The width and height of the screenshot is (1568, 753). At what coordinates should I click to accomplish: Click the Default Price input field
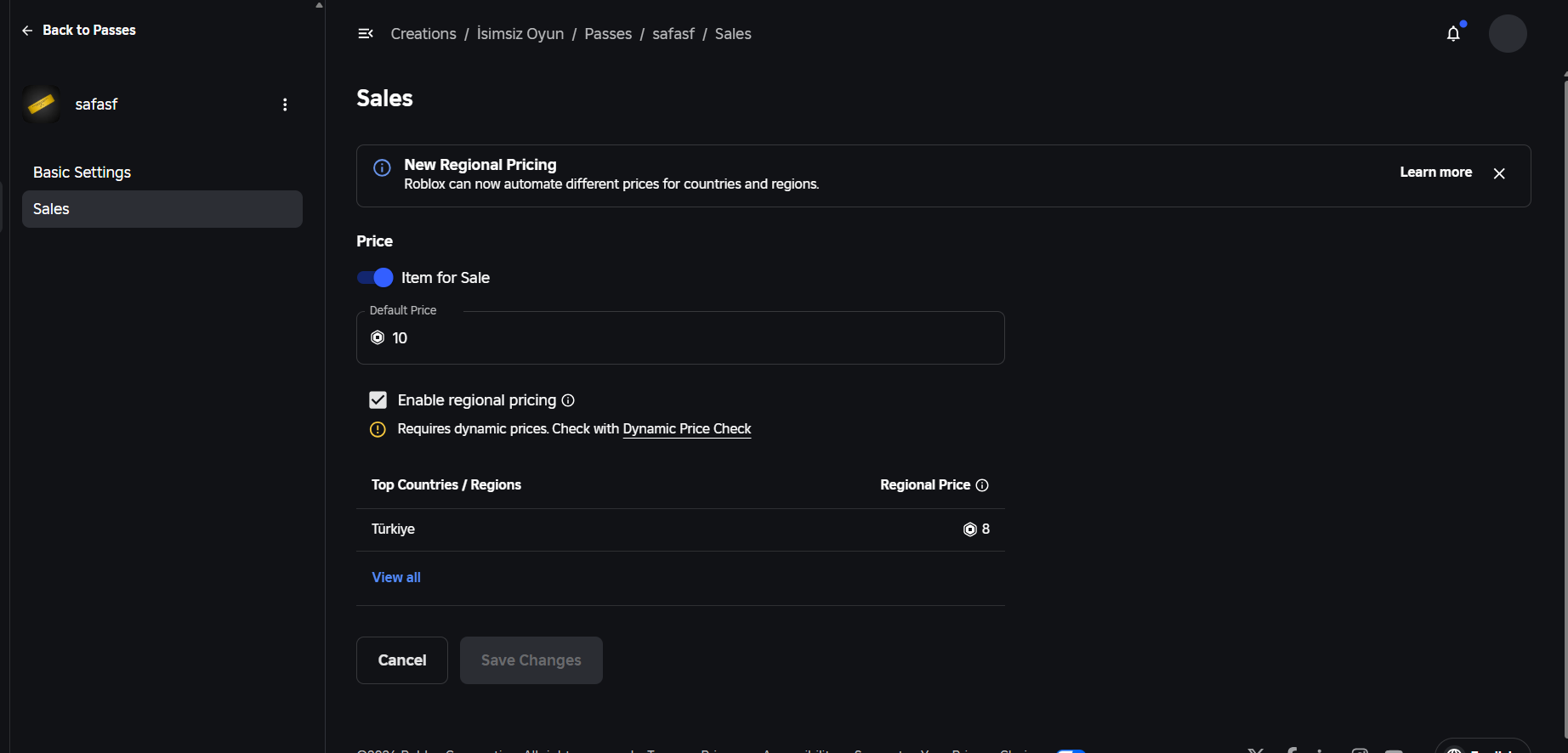pyautogui.click(x=680, y=338)
